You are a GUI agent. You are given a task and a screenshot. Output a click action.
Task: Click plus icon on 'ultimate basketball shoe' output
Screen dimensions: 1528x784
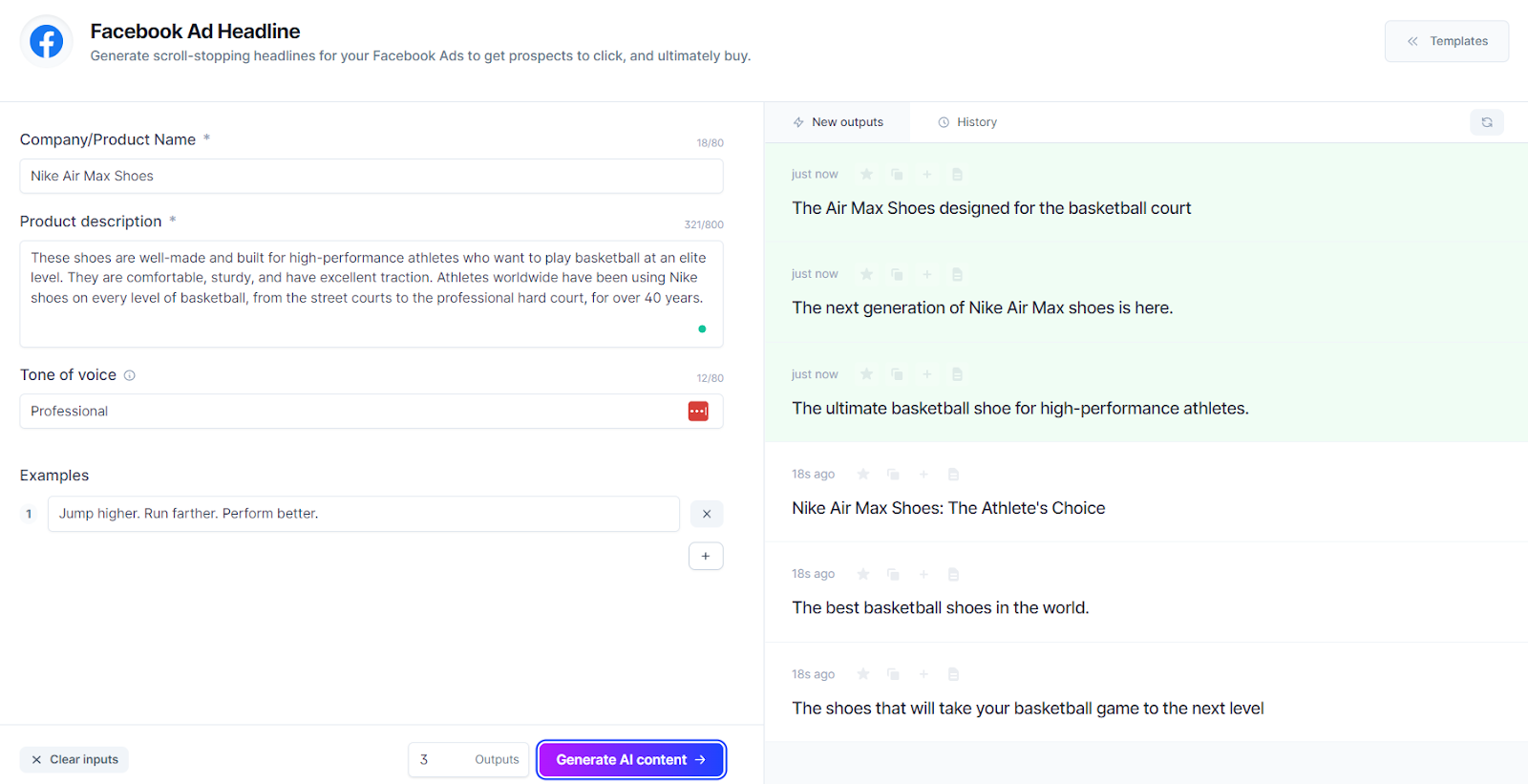coord(926,374)
